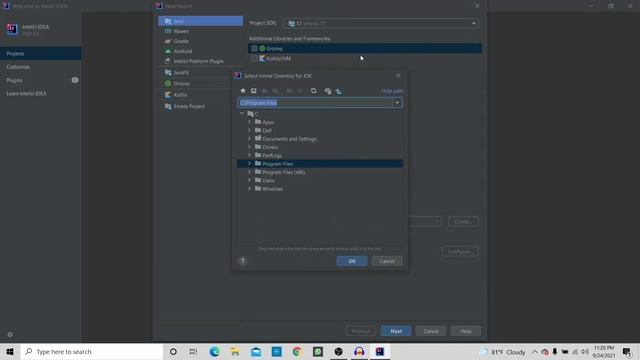Click the Hide path link
Image resolution: width=640 pixels, height=360 pixels.
coord(392,91)
